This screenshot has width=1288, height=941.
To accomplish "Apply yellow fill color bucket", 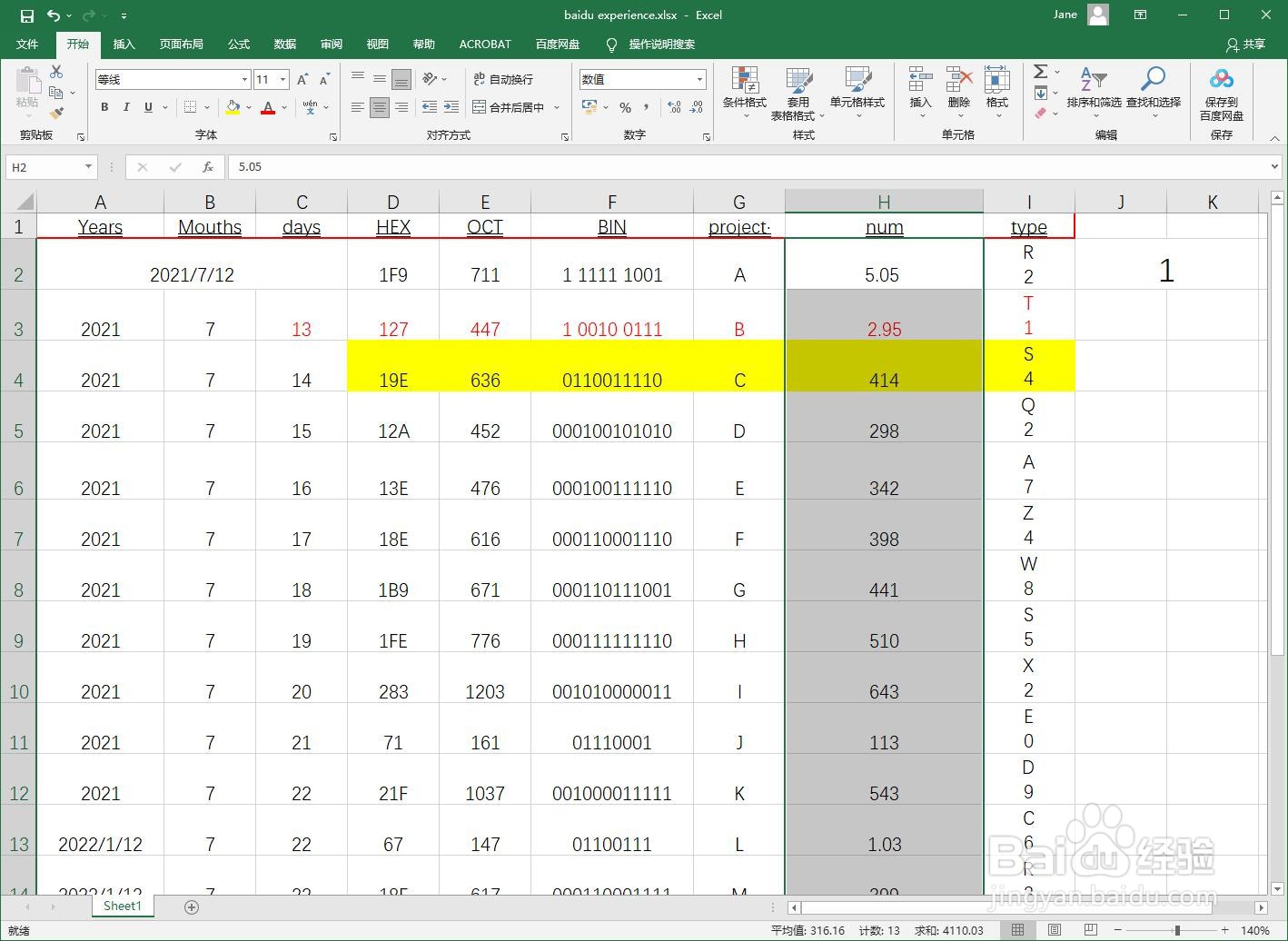I will tap(233, 107).
